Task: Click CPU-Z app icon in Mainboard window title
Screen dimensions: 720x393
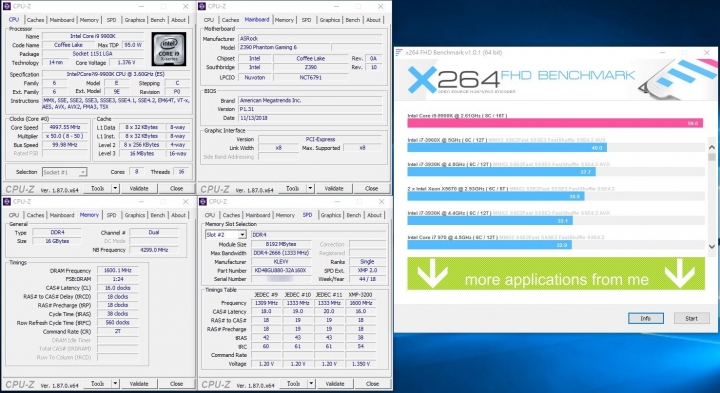Action: pyautogui.click(x=202, y=6)
